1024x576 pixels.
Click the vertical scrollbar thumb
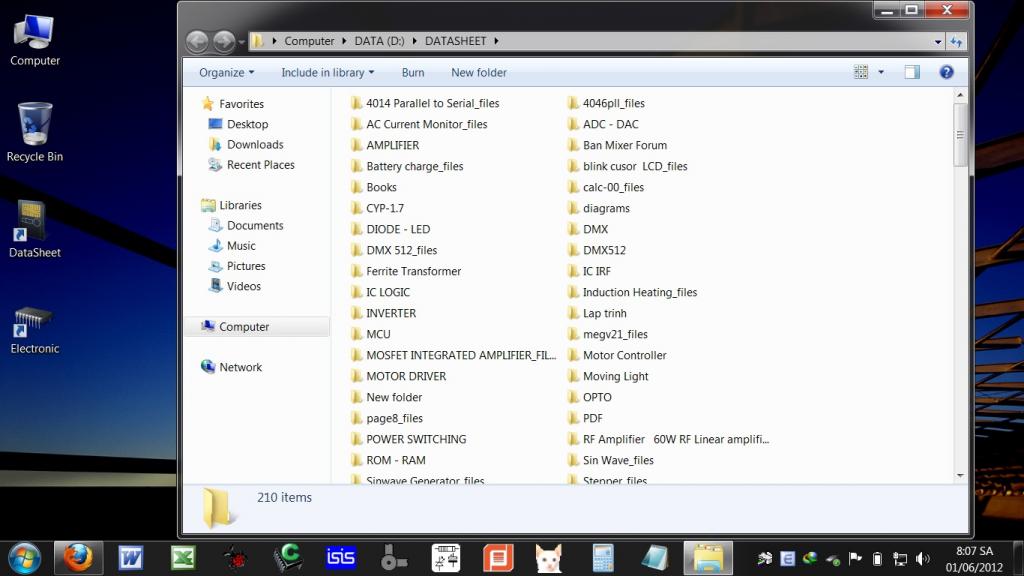pyautogui.click(x=960, y=135)
